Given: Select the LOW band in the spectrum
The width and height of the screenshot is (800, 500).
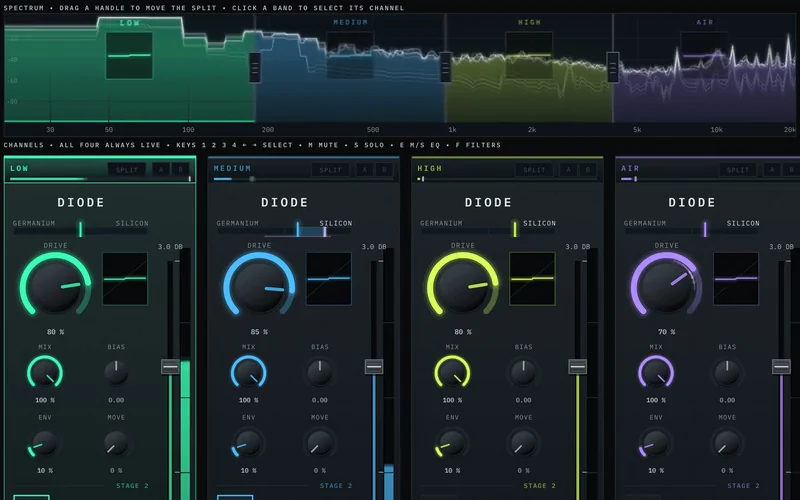Looking at the screenshot, I should pyautogui.click(x=129, y=68).
